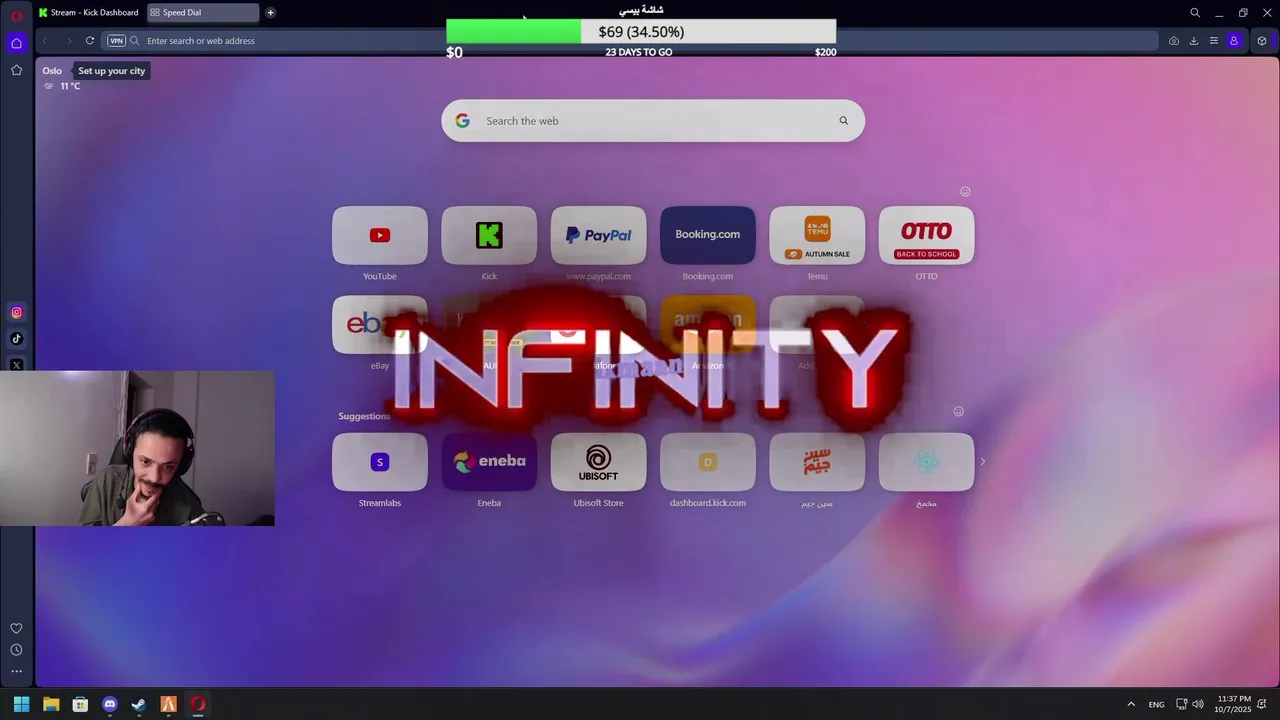The width and height of the screenshot is (1280, 720).
Task: Click the Oslo weather location
Action: click(x=52, y=71)
